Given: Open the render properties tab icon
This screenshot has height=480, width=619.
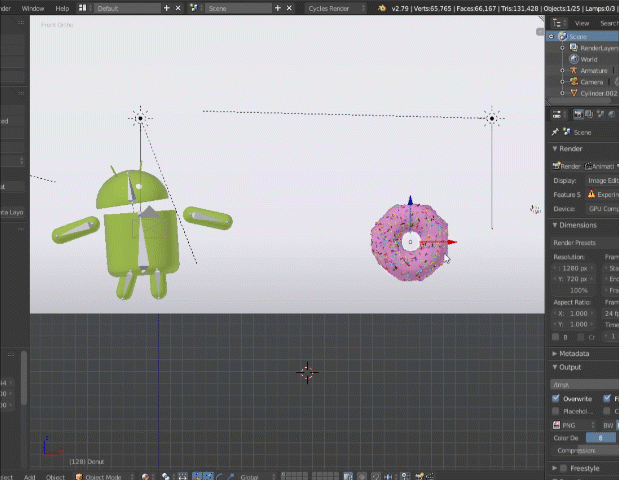Looking at the screenshot, I should pyautogui.click(x=578, y=115).
